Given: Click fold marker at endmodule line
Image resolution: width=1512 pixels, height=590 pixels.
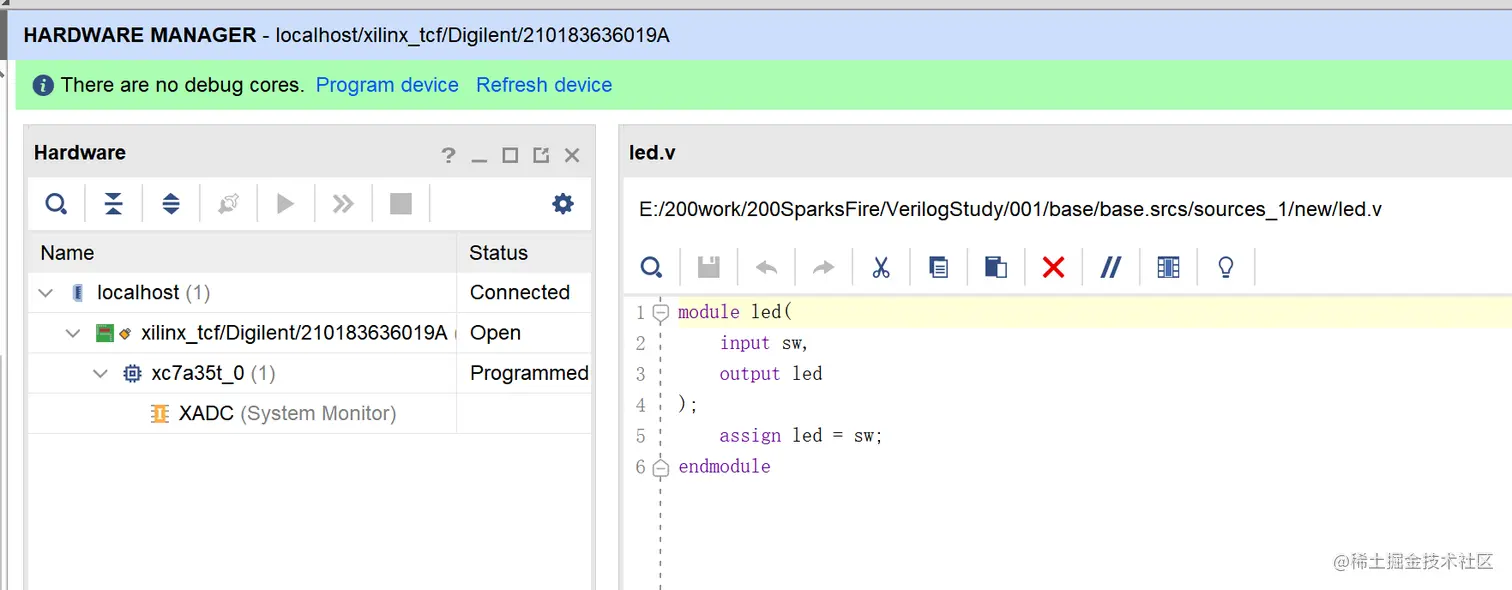Looking at the screenshot, I should pos(660,467).
